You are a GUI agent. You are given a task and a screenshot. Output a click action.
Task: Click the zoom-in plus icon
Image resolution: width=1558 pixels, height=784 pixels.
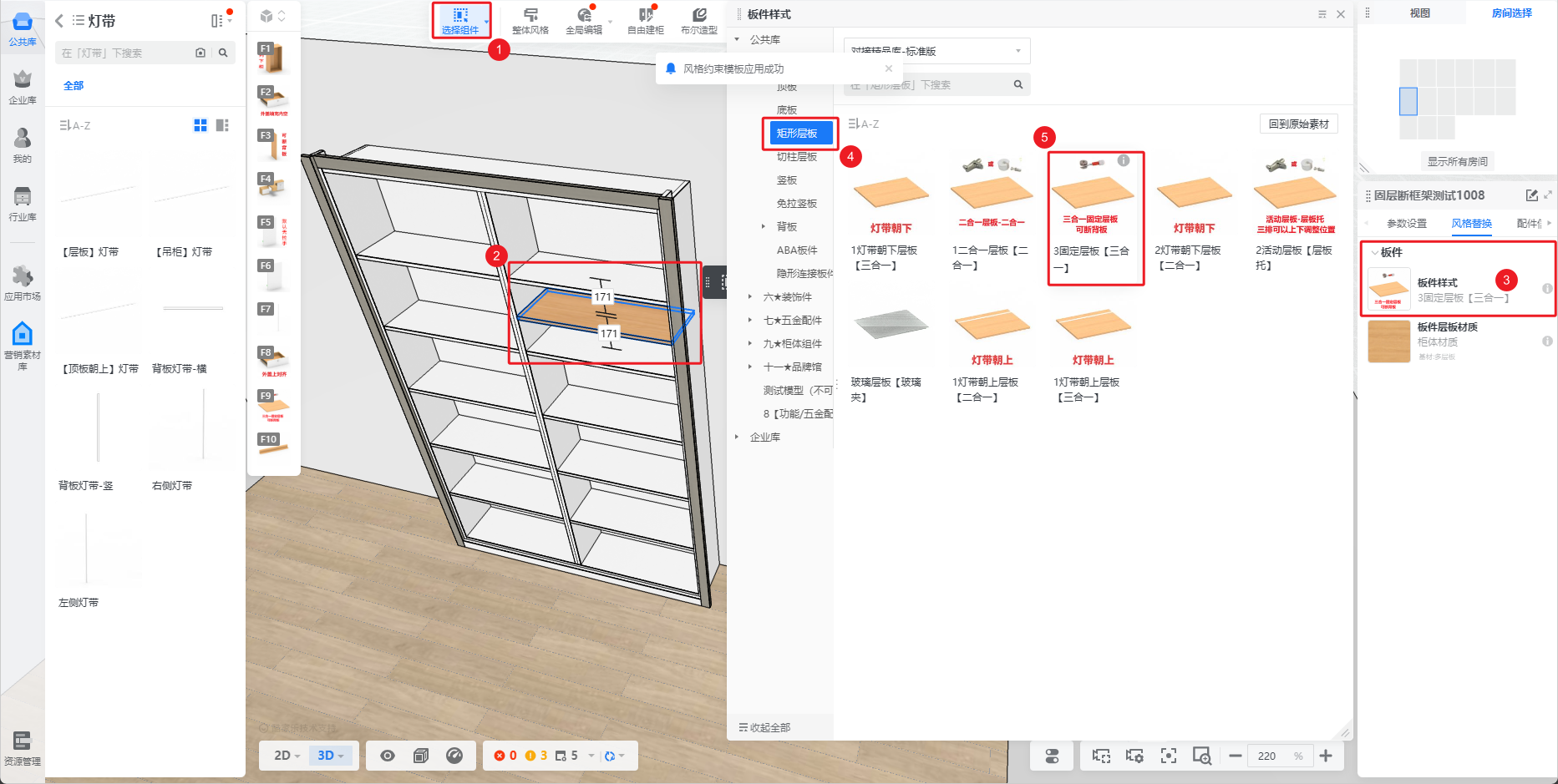pyautogui.click(x=1326, y=756)
